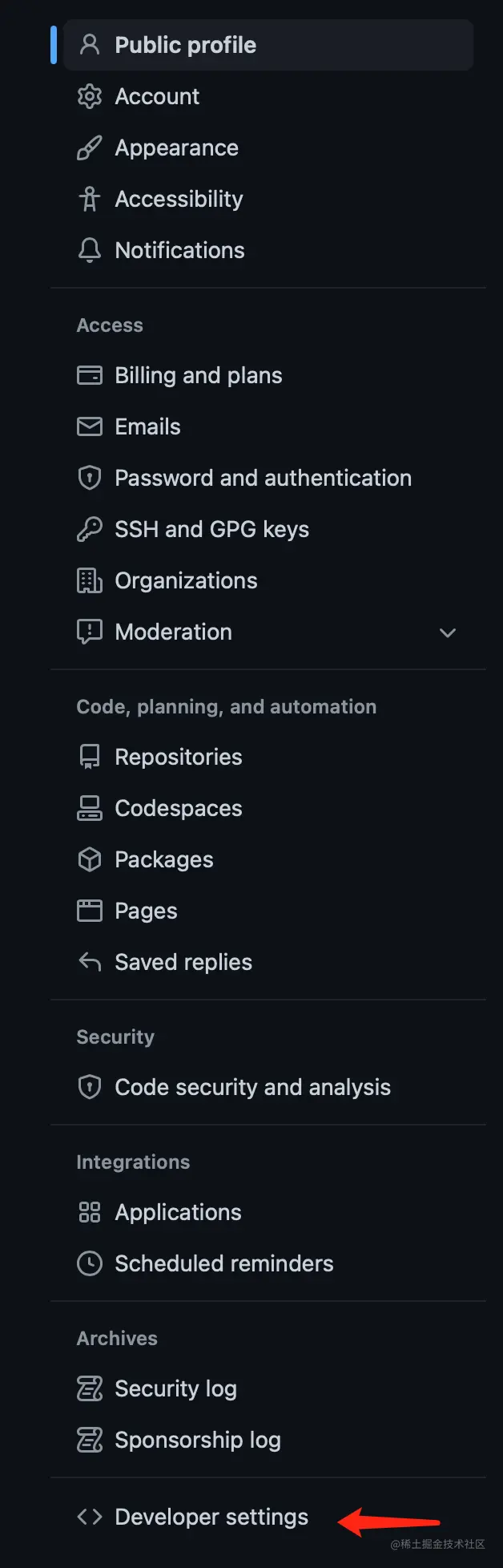Select Organizations in the sidebar
The width and height of the screenshot is (503, 1568).
pyautogui.click(x=186, y=580)
